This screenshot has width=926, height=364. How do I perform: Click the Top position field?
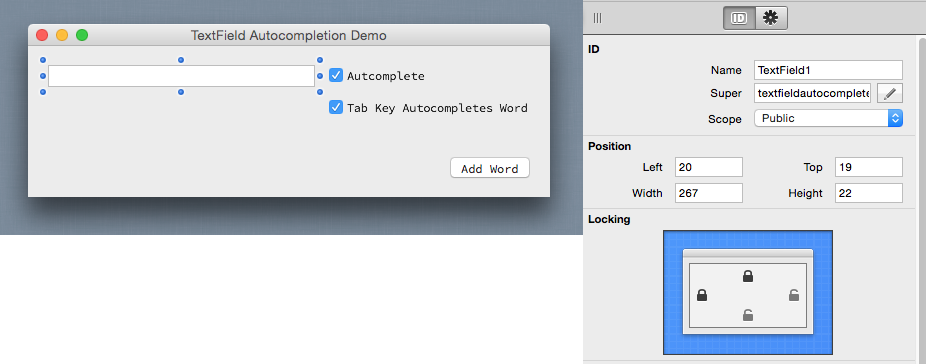(x=869, y=167)
